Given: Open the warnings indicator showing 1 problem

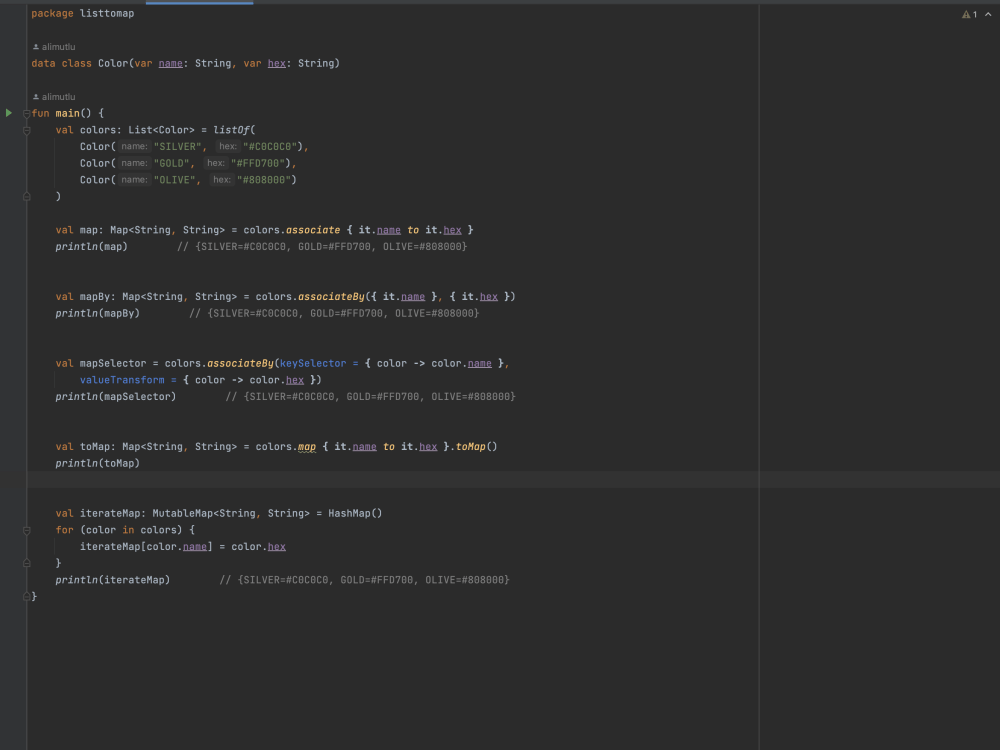Looking at the screenshot, I should 969,14.
